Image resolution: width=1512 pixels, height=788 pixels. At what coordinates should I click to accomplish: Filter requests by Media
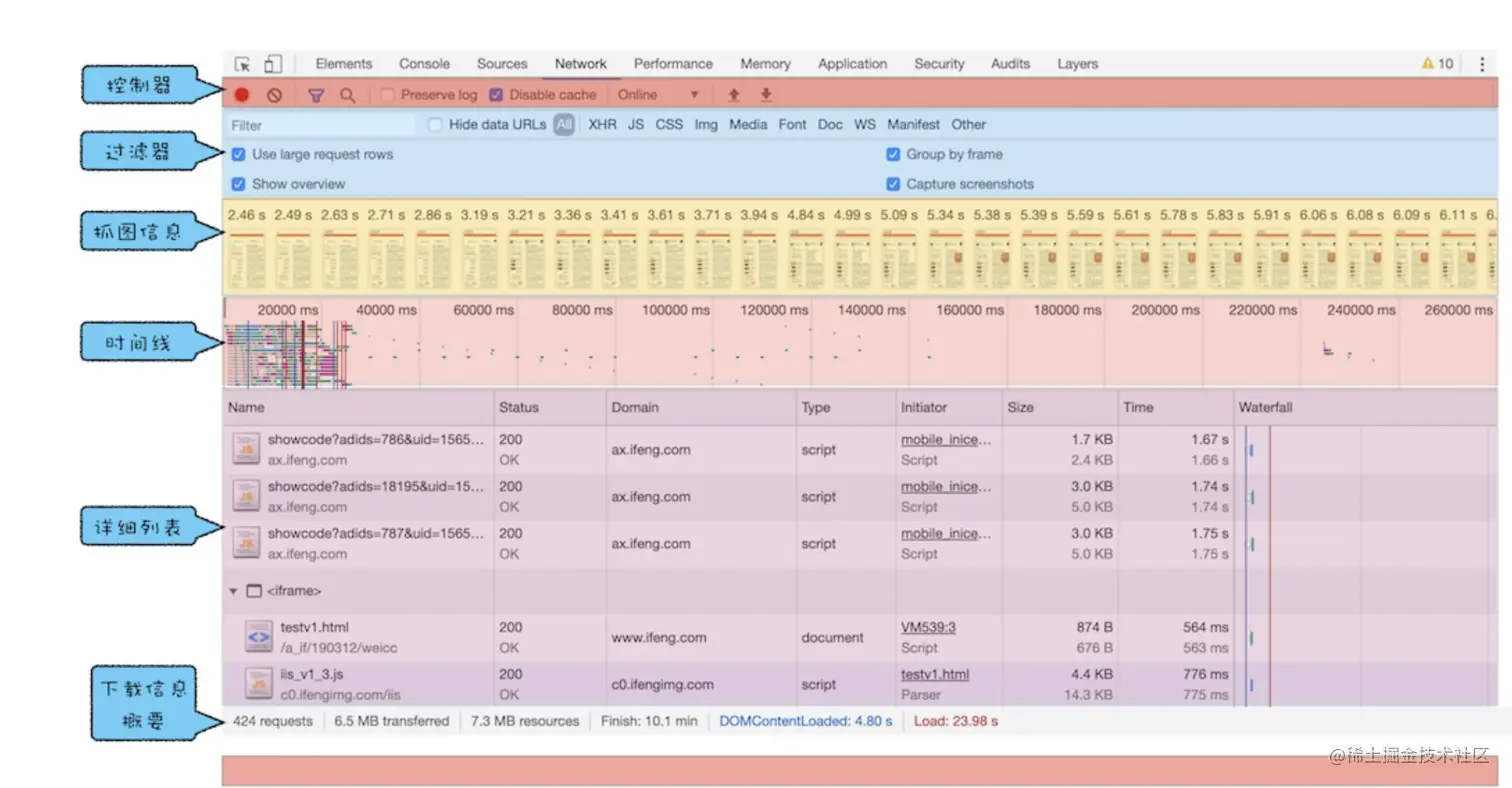[748, 125]
